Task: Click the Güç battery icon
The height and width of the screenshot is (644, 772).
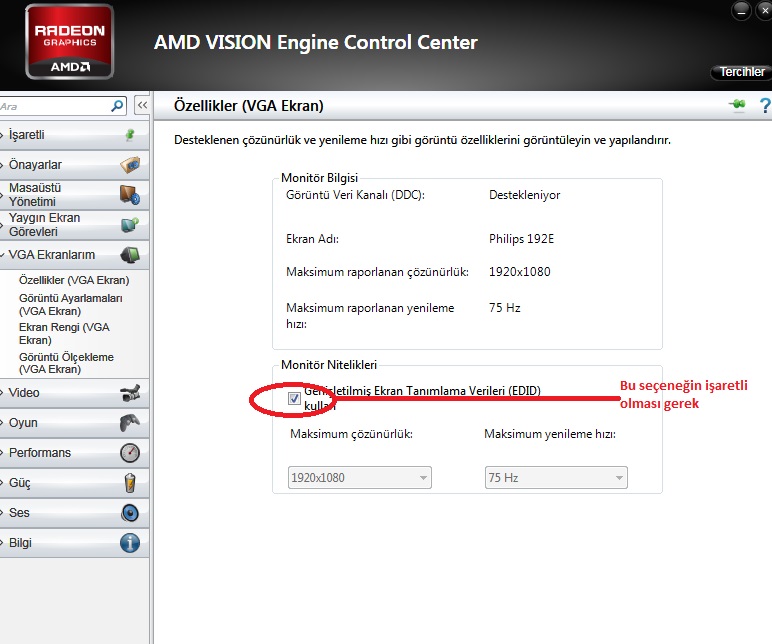Action: [130, 483]
